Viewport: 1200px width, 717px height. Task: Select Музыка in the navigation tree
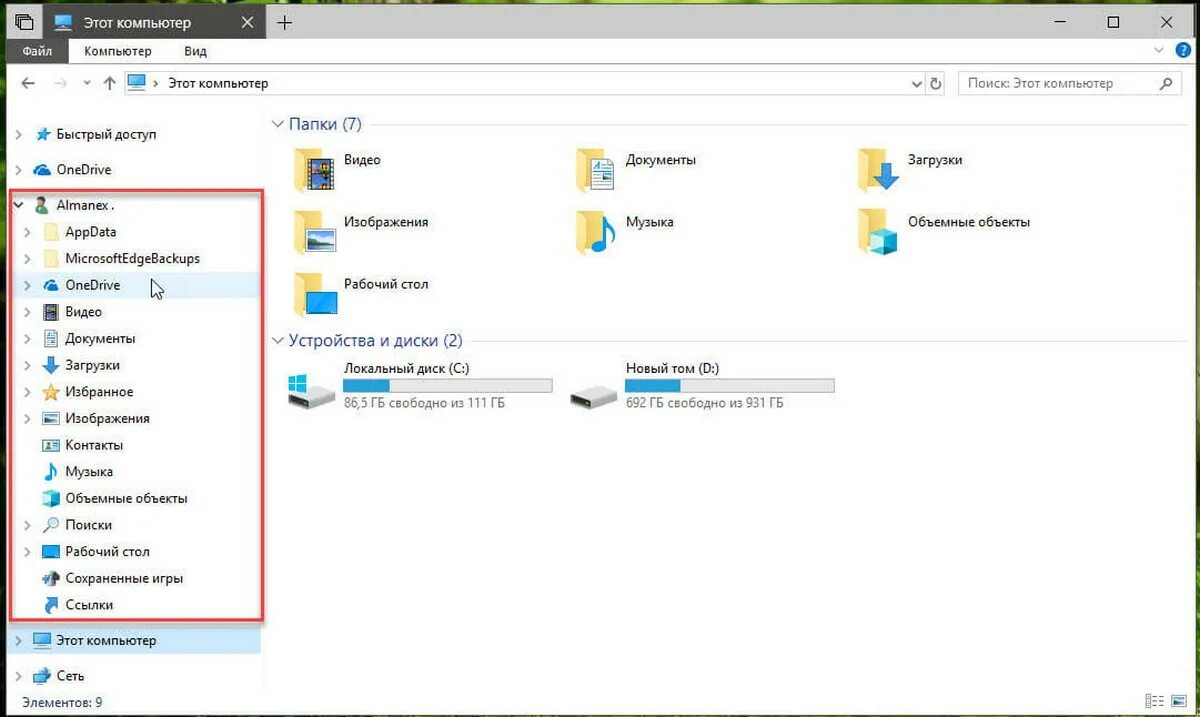(x=89, y=471)
